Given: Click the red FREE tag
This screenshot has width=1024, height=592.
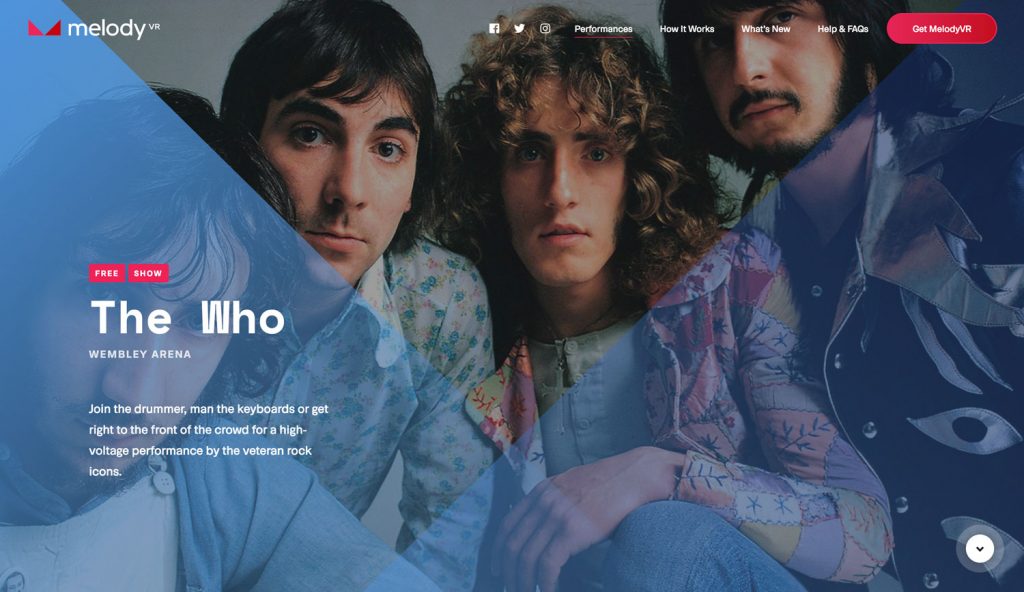Looking at the screenshot, I should tap(106, 273).
